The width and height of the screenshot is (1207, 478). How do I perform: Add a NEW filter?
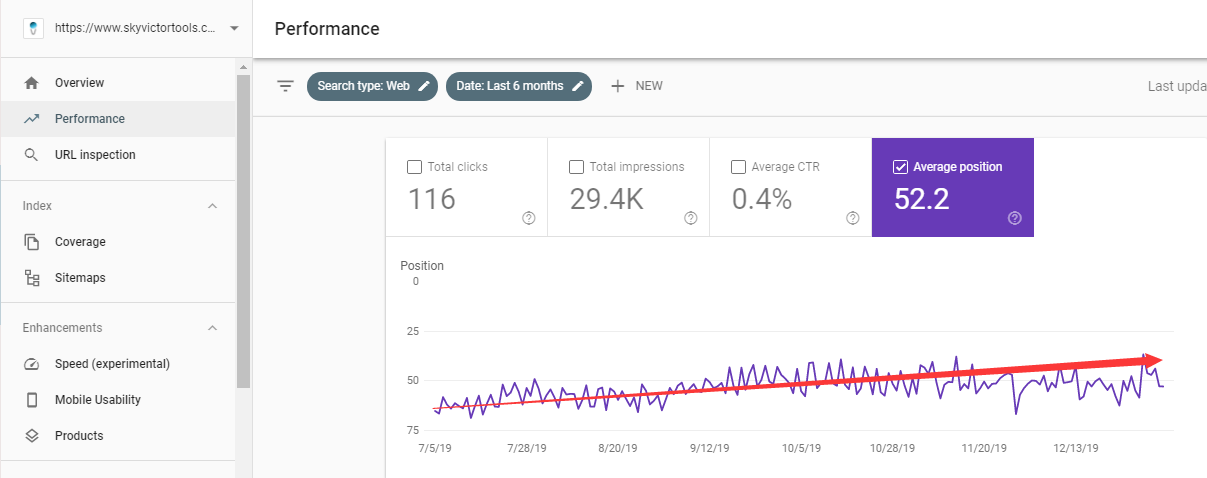pyautogui.click(x=637, y=86)
